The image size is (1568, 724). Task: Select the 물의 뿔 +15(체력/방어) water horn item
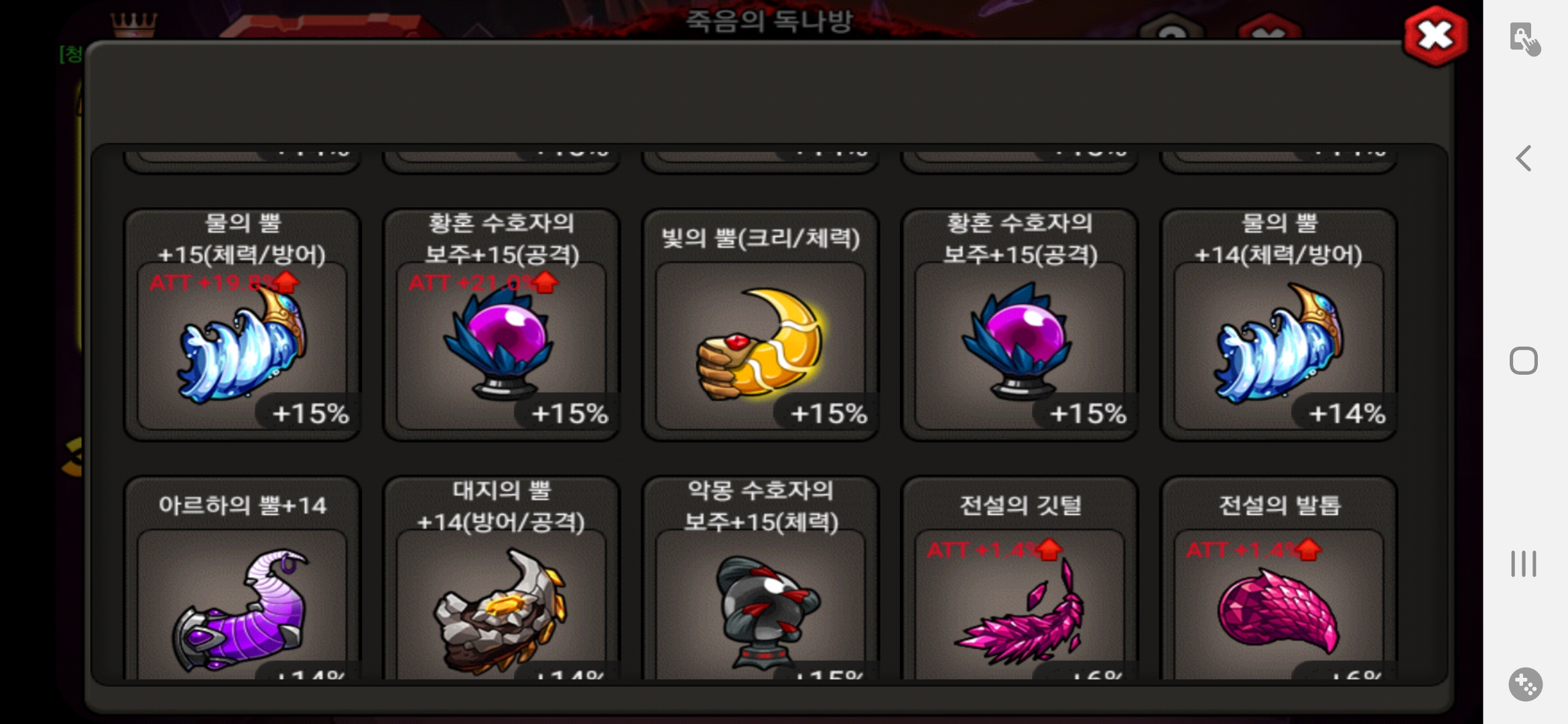(242, 325)
